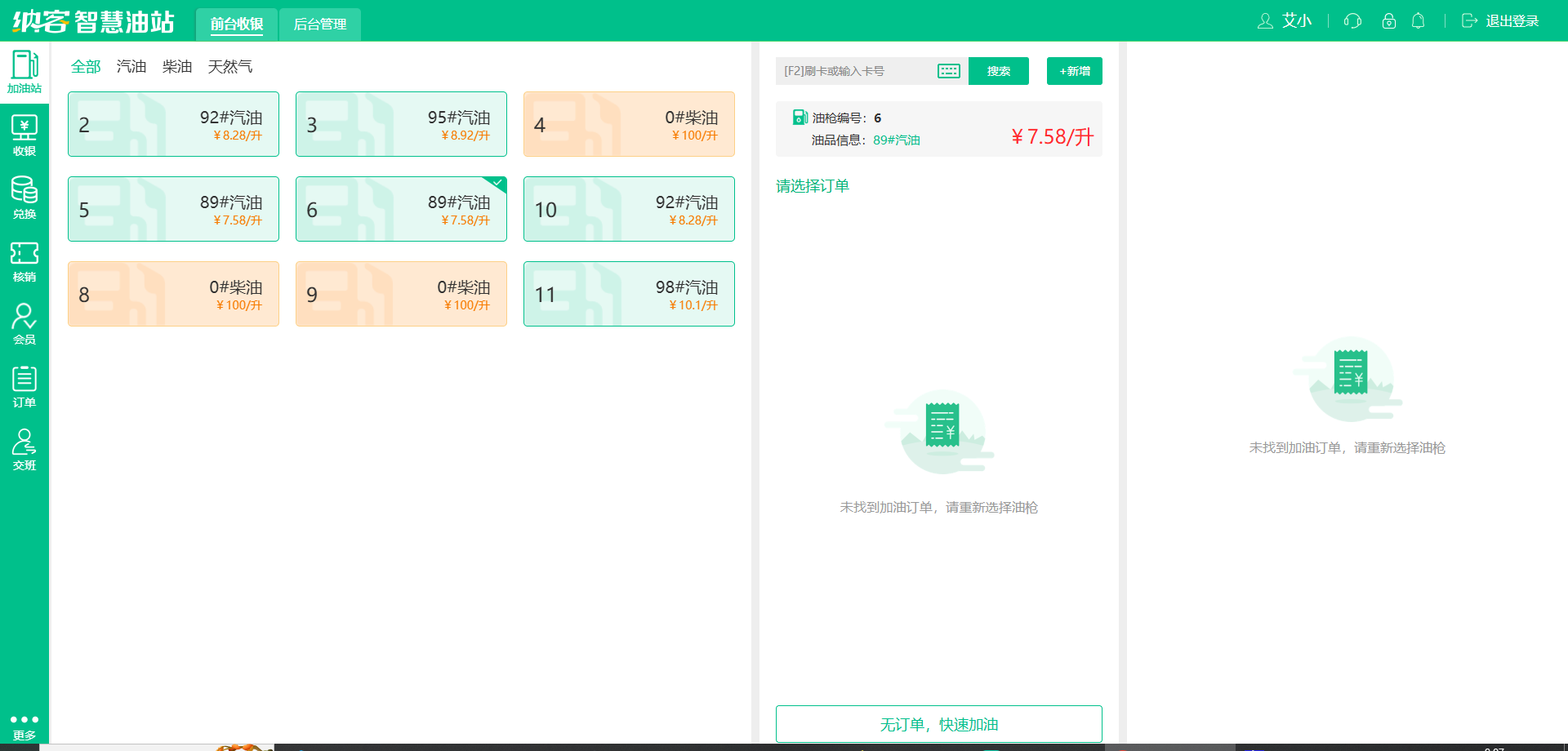Select the 全部 fuel filter tab
The image size is (1568, 751).
[86, 66]
